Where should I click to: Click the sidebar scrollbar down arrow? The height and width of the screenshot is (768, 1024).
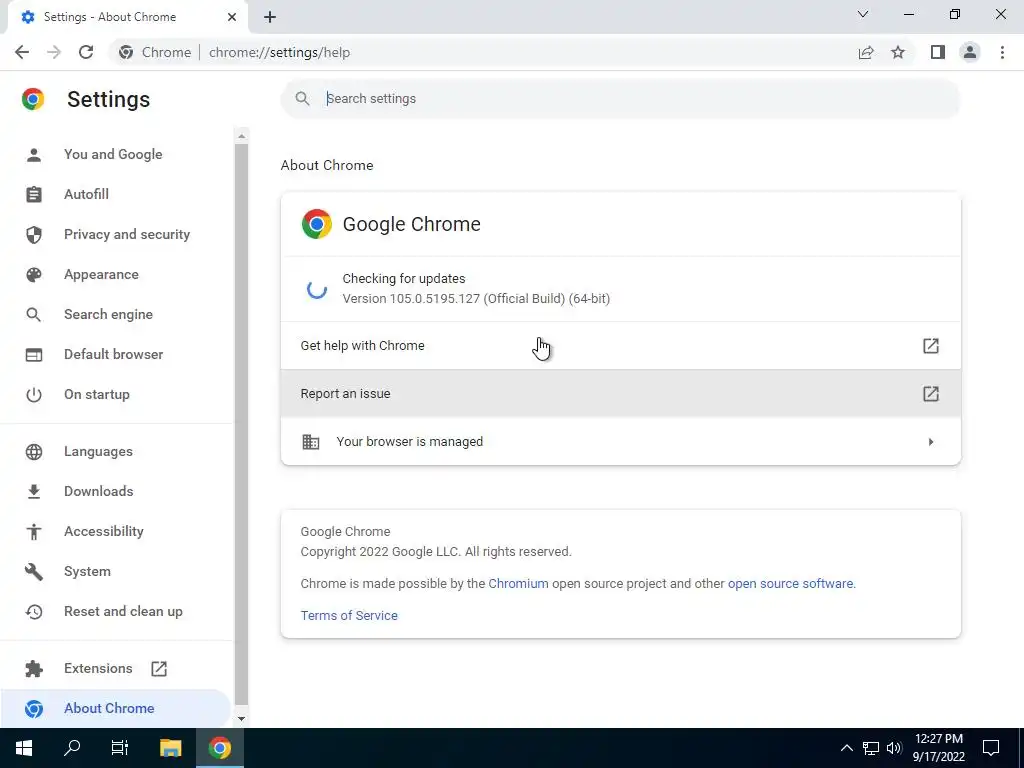(x=242, y=718)
